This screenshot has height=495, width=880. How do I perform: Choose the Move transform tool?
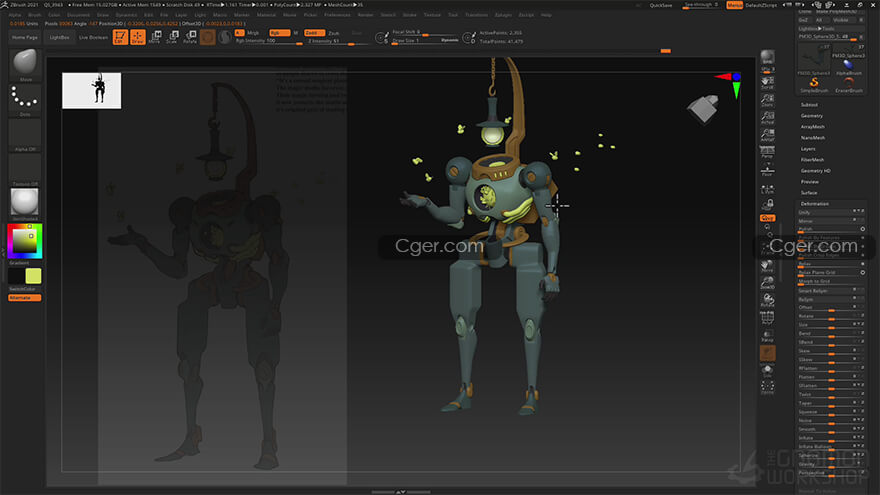pos(155,37)
